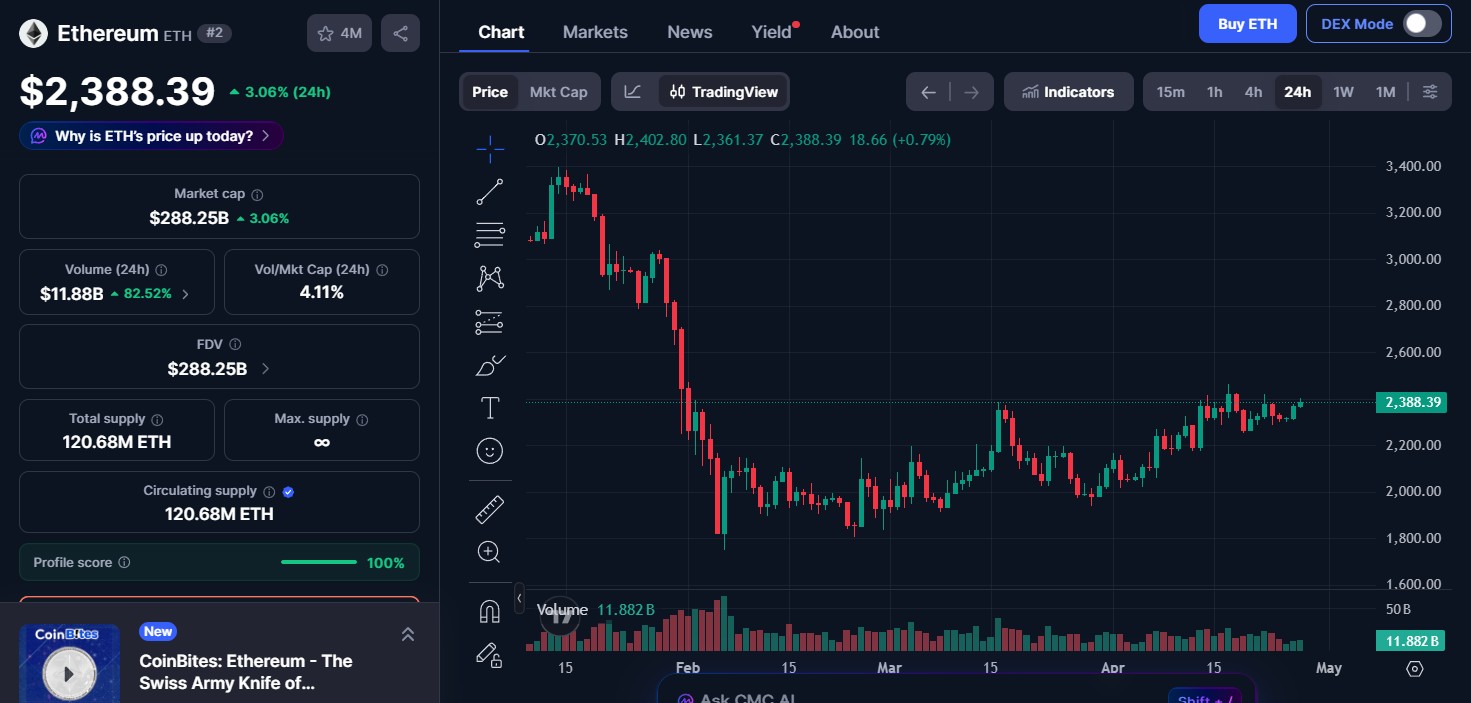Enable the Magnet snapping mode
The height and width of the screenshot is (703, 1471).
[x=489, y=610]
